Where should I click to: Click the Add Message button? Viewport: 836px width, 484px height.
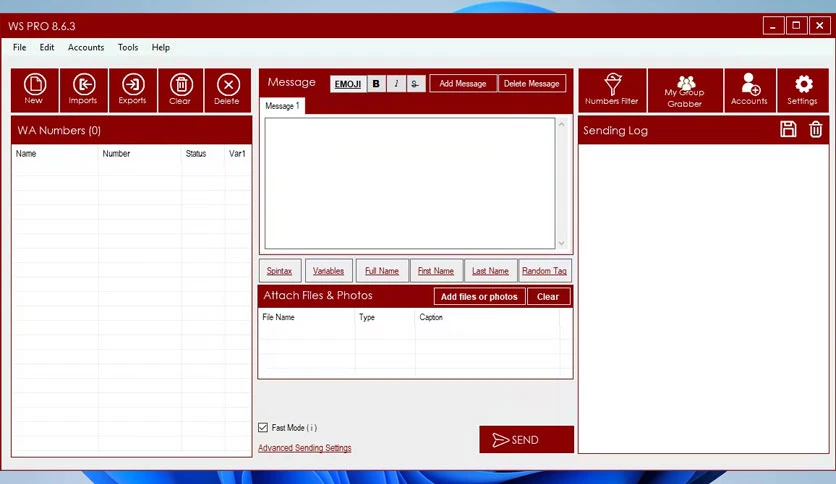[463, 84]
